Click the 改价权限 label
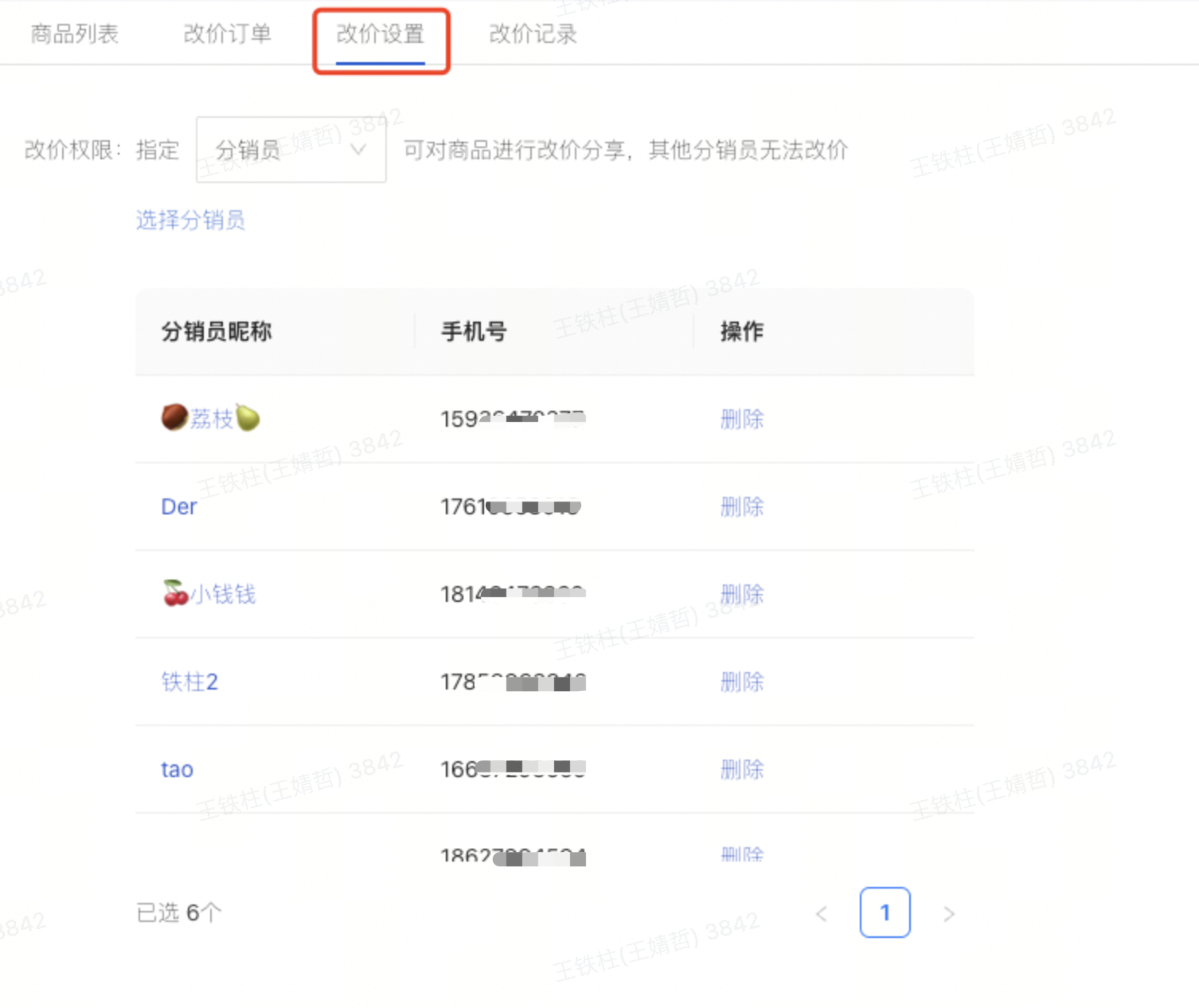The image size is (1199, 1008). click(x=72, y=150)
